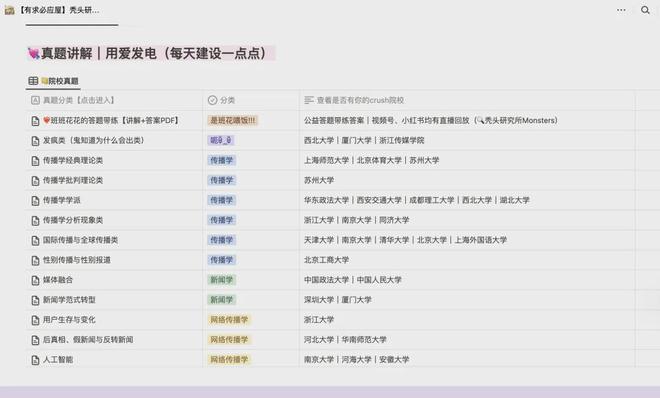
Task: Click page icon of 班班花花的答题带练 row
Action: click(35, 121)
